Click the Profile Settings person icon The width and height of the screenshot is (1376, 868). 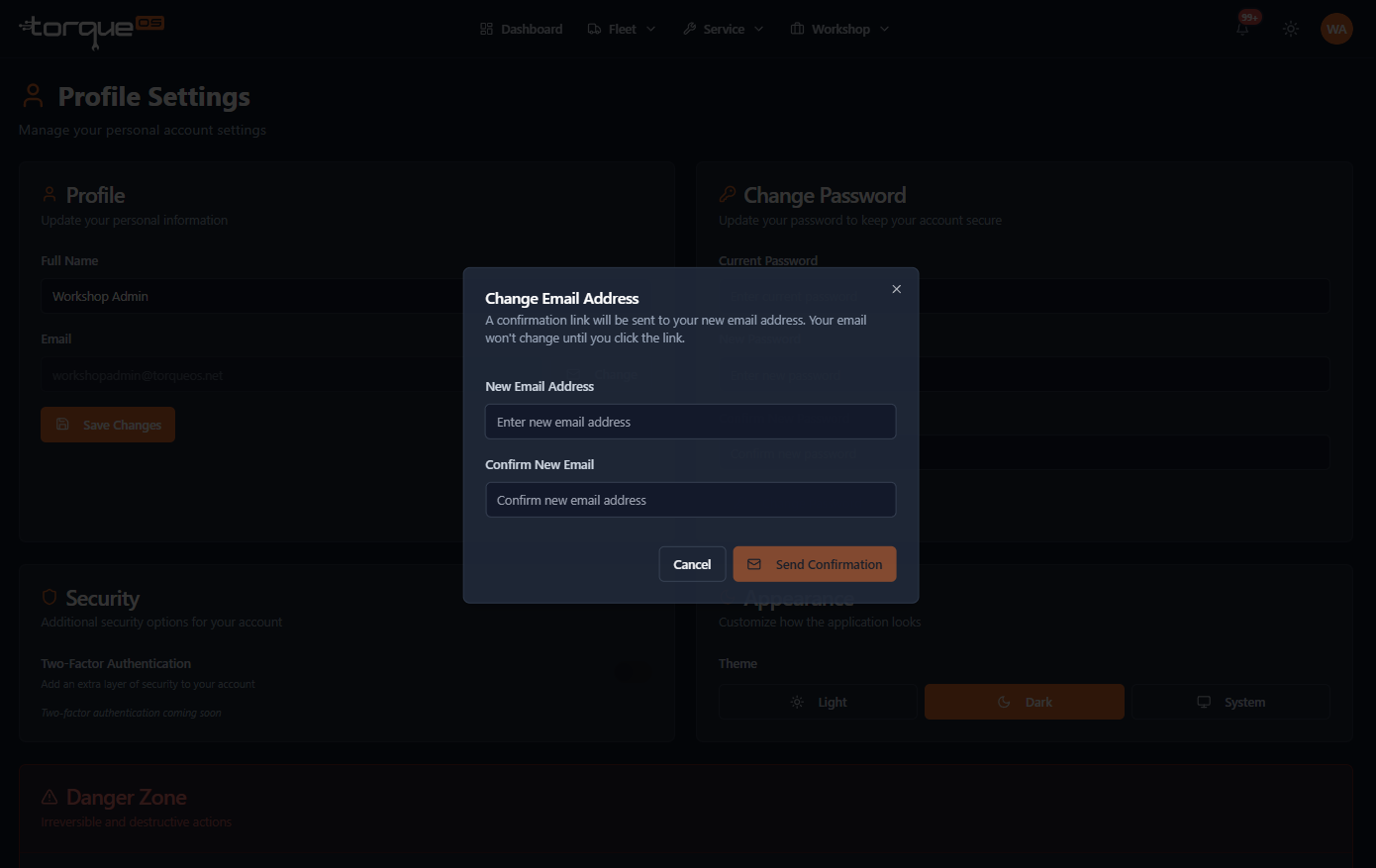[33, 96]
